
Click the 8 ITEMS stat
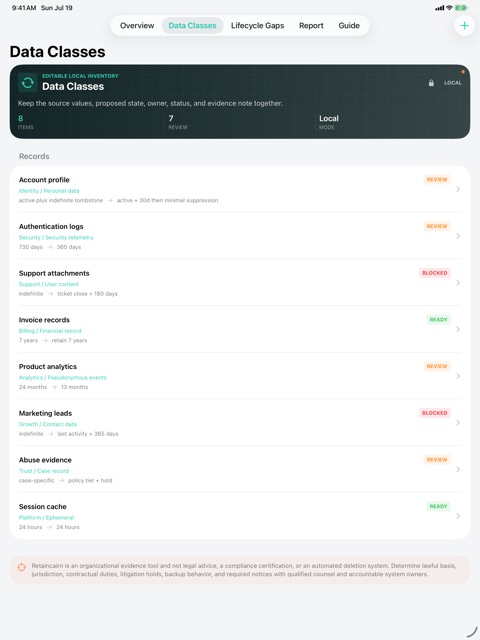25,122
